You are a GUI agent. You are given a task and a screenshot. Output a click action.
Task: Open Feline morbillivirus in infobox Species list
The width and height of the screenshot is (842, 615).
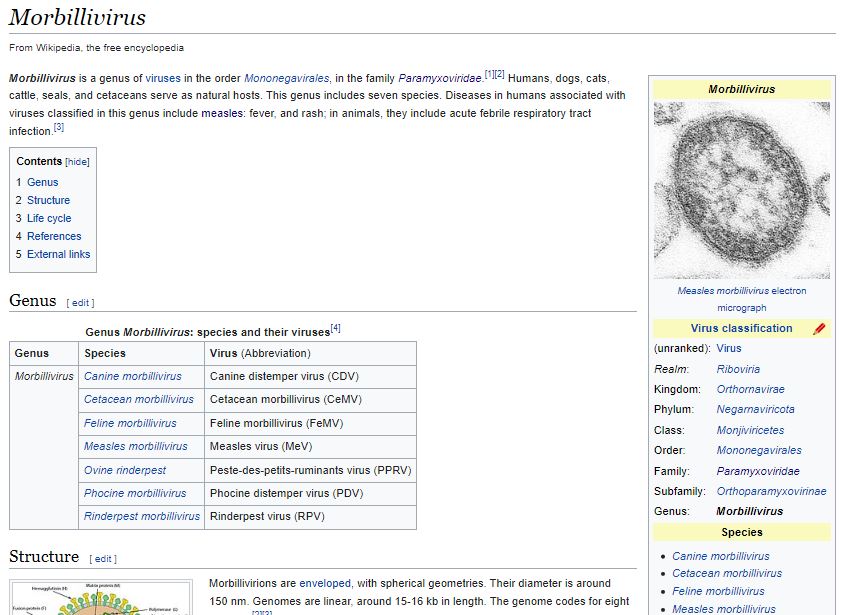(718, 591)
